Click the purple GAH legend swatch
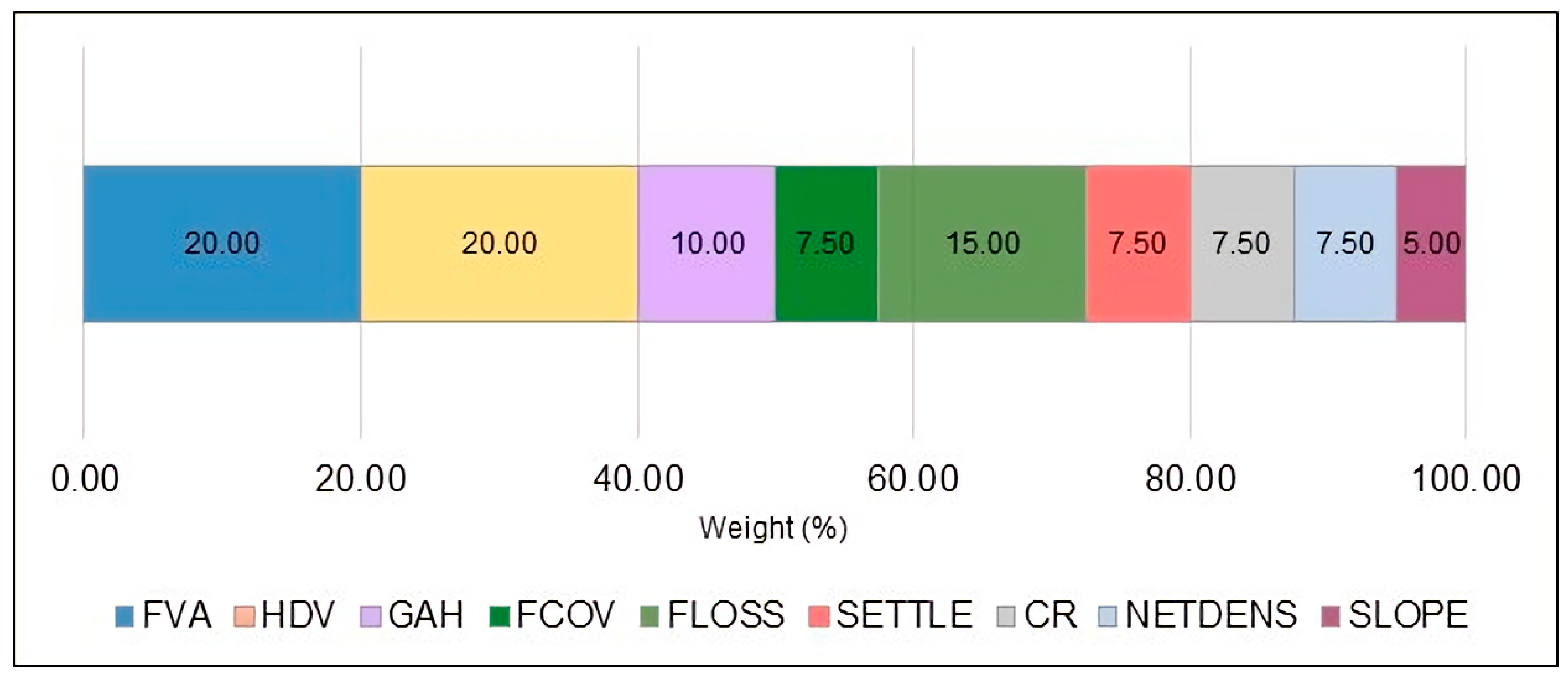The image size is (1568, 678). coord(371,616)
